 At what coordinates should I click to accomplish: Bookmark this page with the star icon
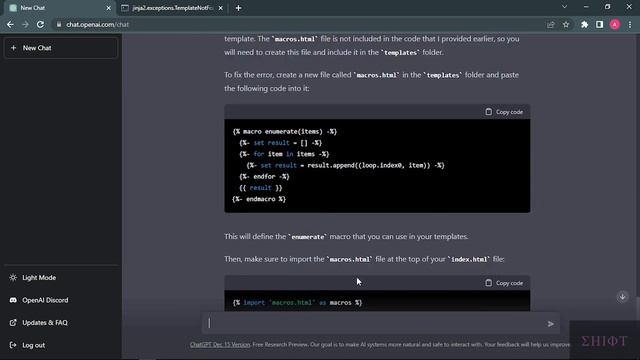pos(566,24)
